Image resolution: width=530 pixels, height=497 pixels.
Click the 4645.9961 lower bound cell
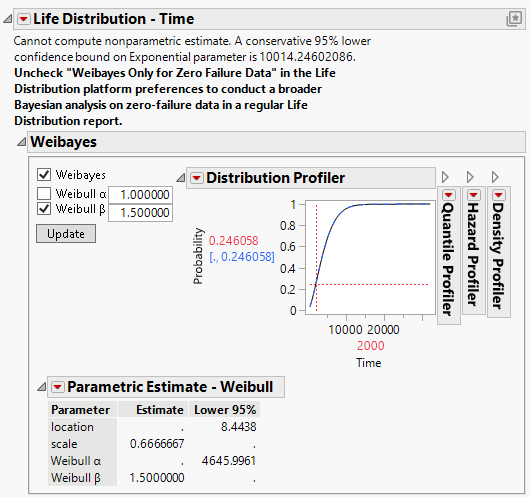(229, 461)
